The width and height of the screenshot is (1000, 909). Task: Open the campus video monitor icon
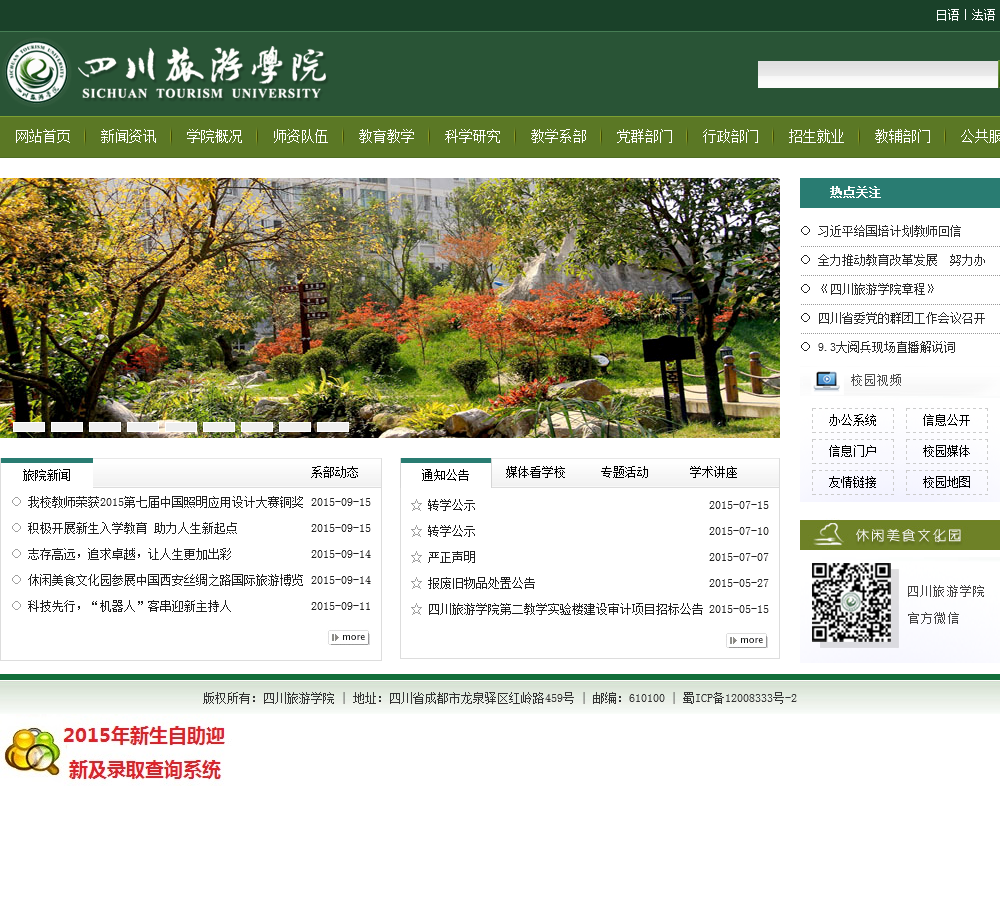[826, 380]
